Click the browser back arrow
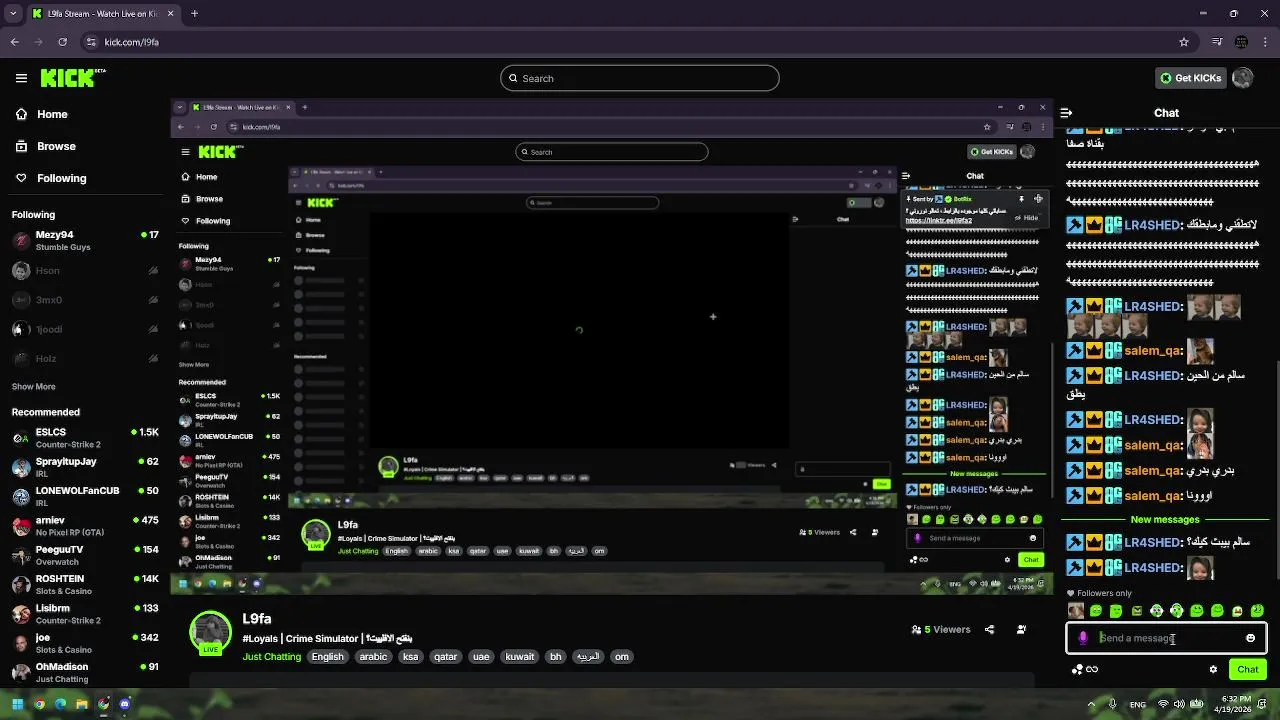Viewport: 1280px width, 720px height. coord(15,42)
